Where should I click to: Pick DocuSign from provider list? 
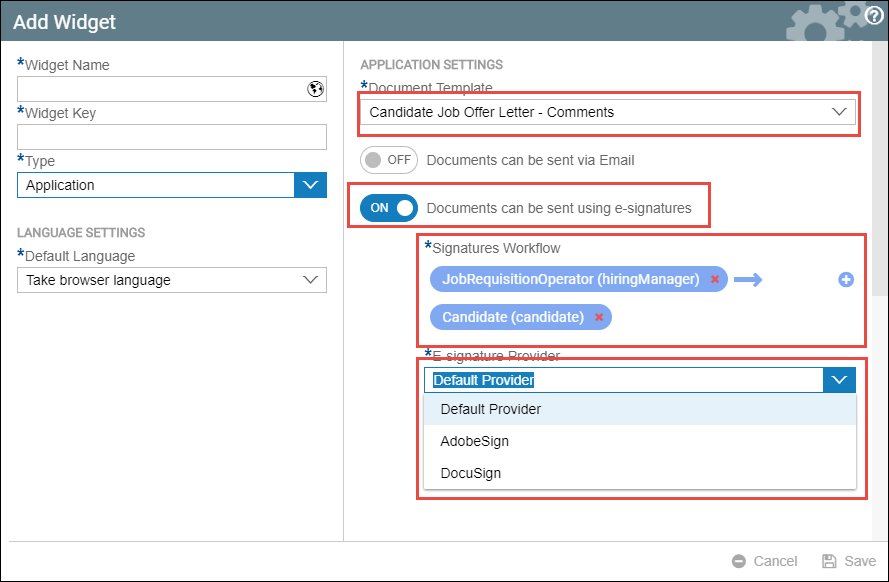[470, 473]
